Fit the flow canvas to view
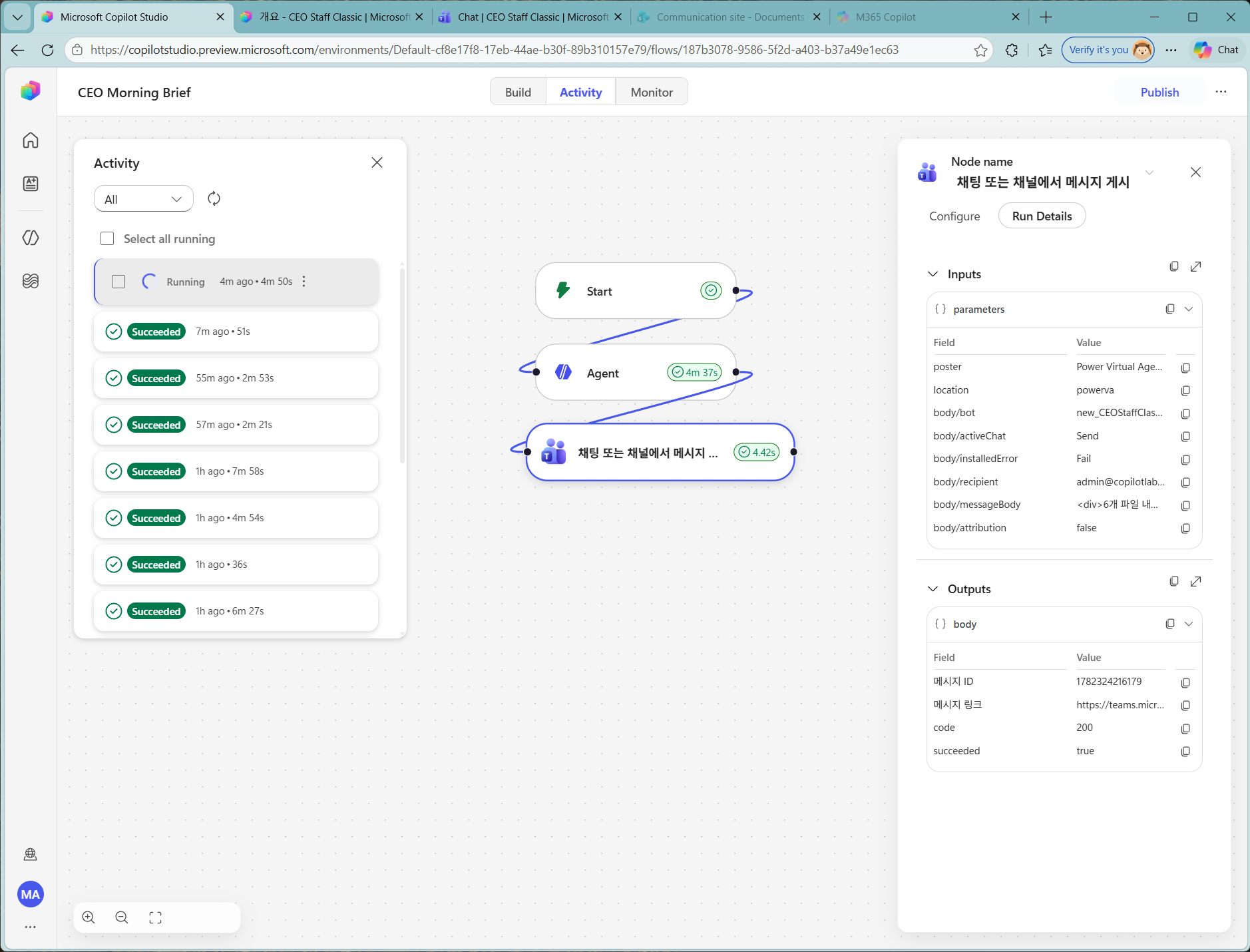This screenshot has height=952, width=1250. [156, 917]
